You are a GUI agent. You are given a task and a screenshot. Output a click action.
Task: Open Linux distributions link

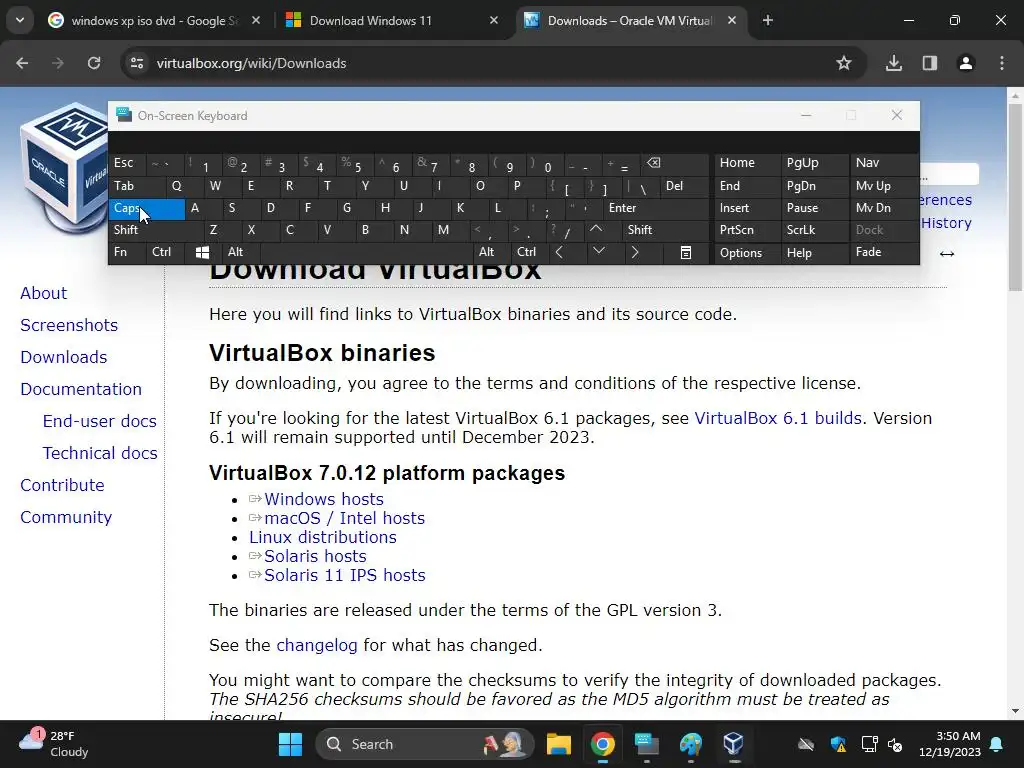tap(323, 537)
